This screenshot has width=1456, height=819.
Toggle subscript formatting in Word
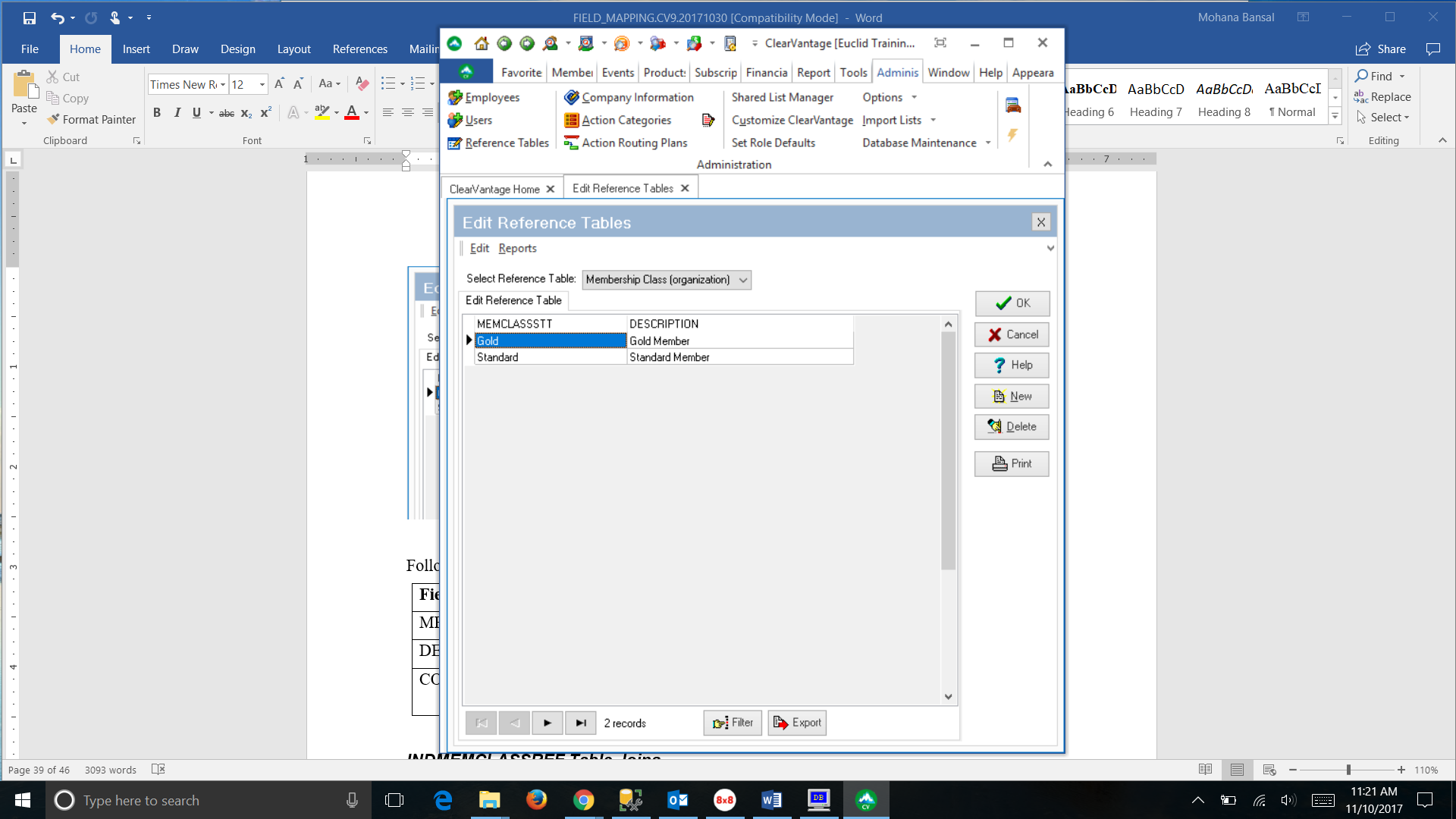click(x=246, y=112)
